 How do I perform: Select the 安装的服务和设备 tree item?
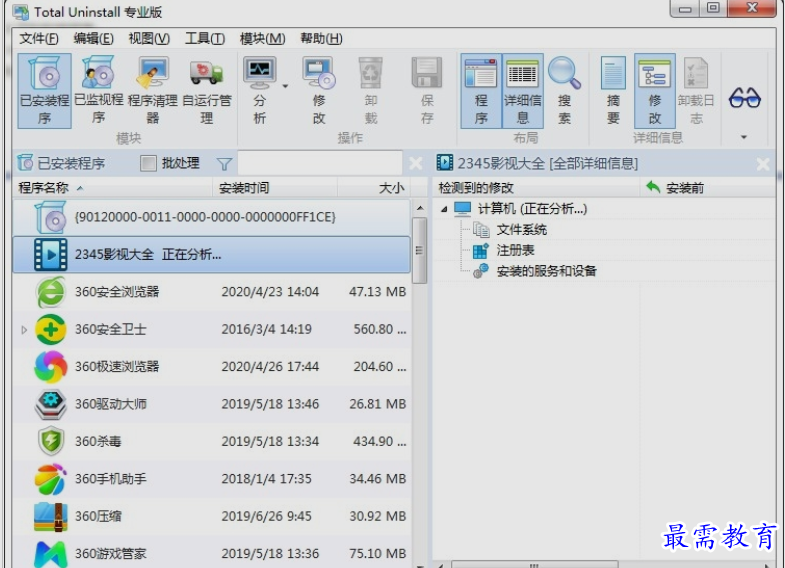pyautogui.click(x=546, y=271)
